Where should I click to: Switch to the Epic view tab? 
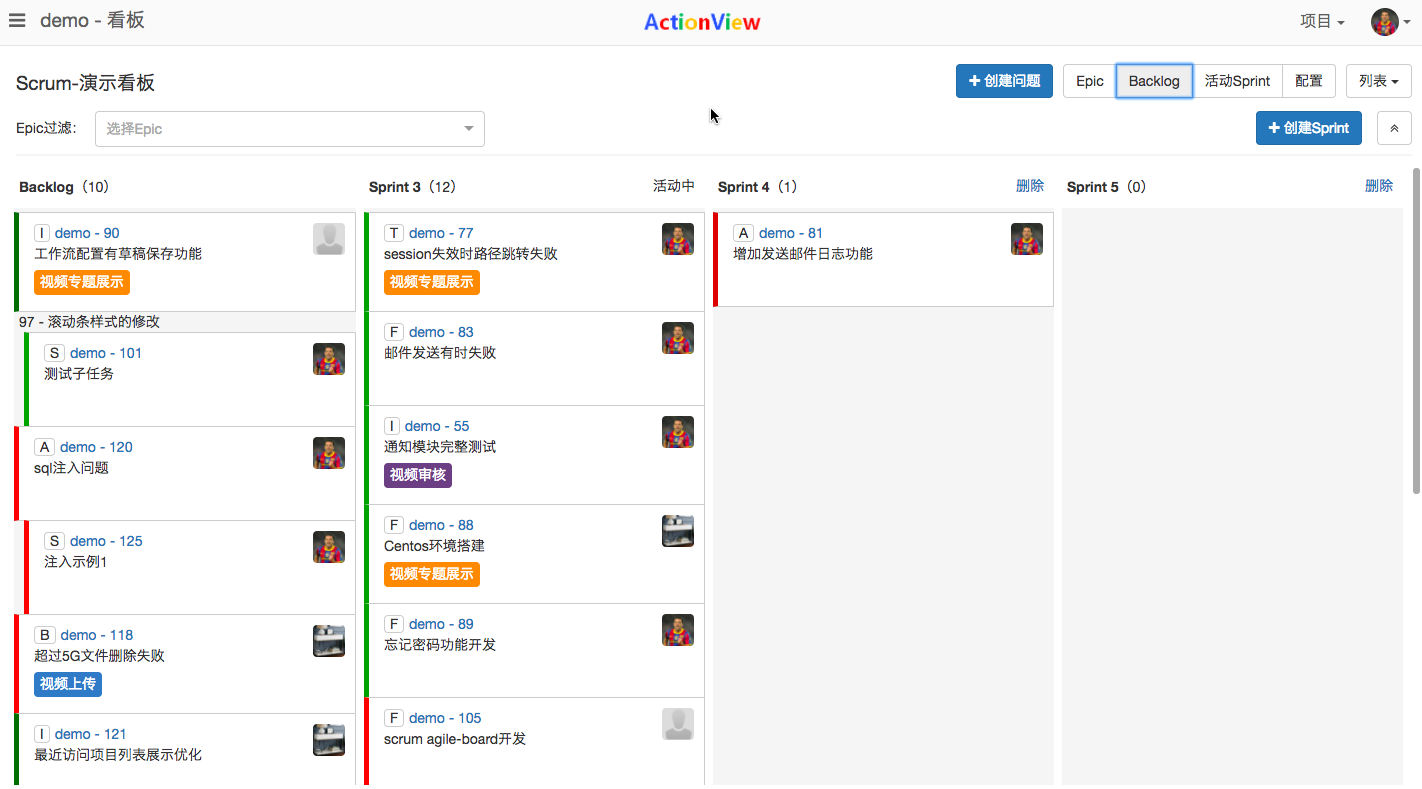pyautogui.click(x=1089, y=81)
